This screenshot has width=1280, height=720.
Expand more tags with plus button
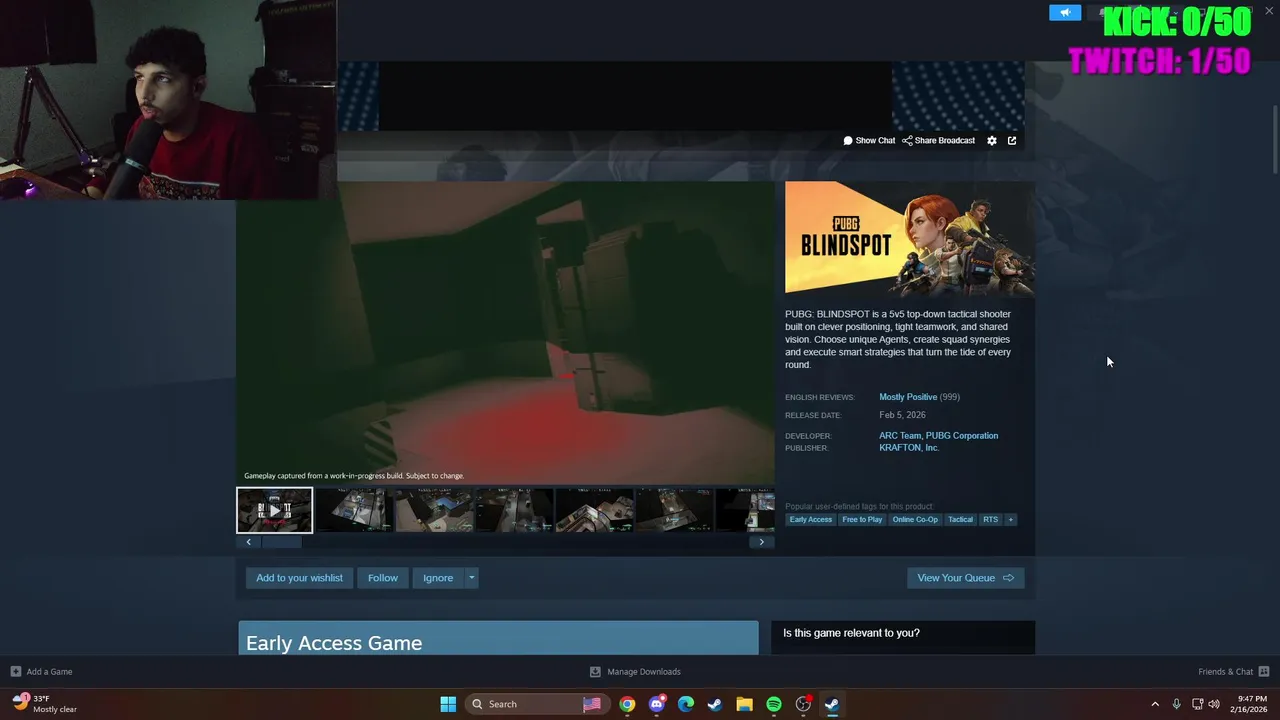[x=1010, y=520]
